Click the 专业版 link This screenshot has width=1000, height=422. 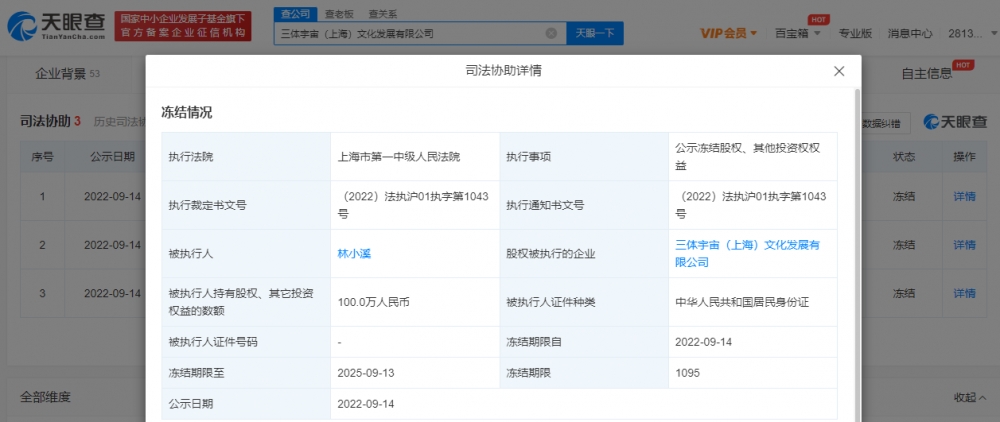tap(855, 34)
